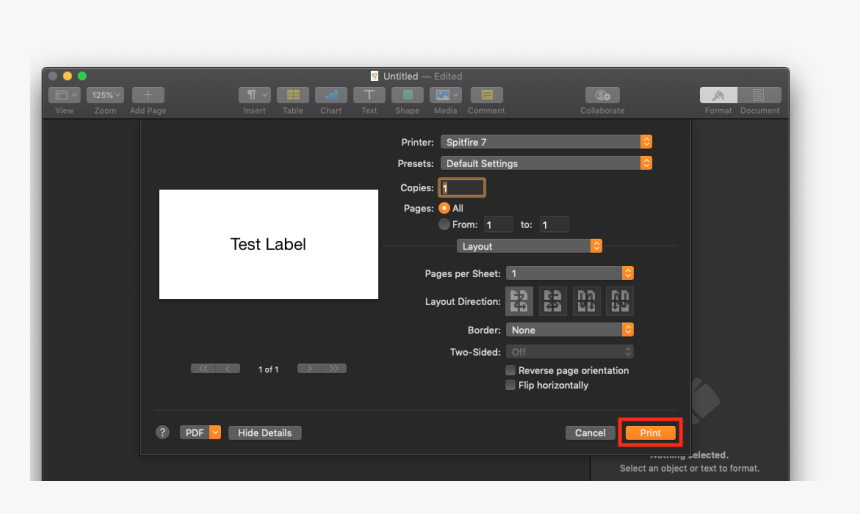Click the PDF button
860x514 pixels.
point(194,433)
